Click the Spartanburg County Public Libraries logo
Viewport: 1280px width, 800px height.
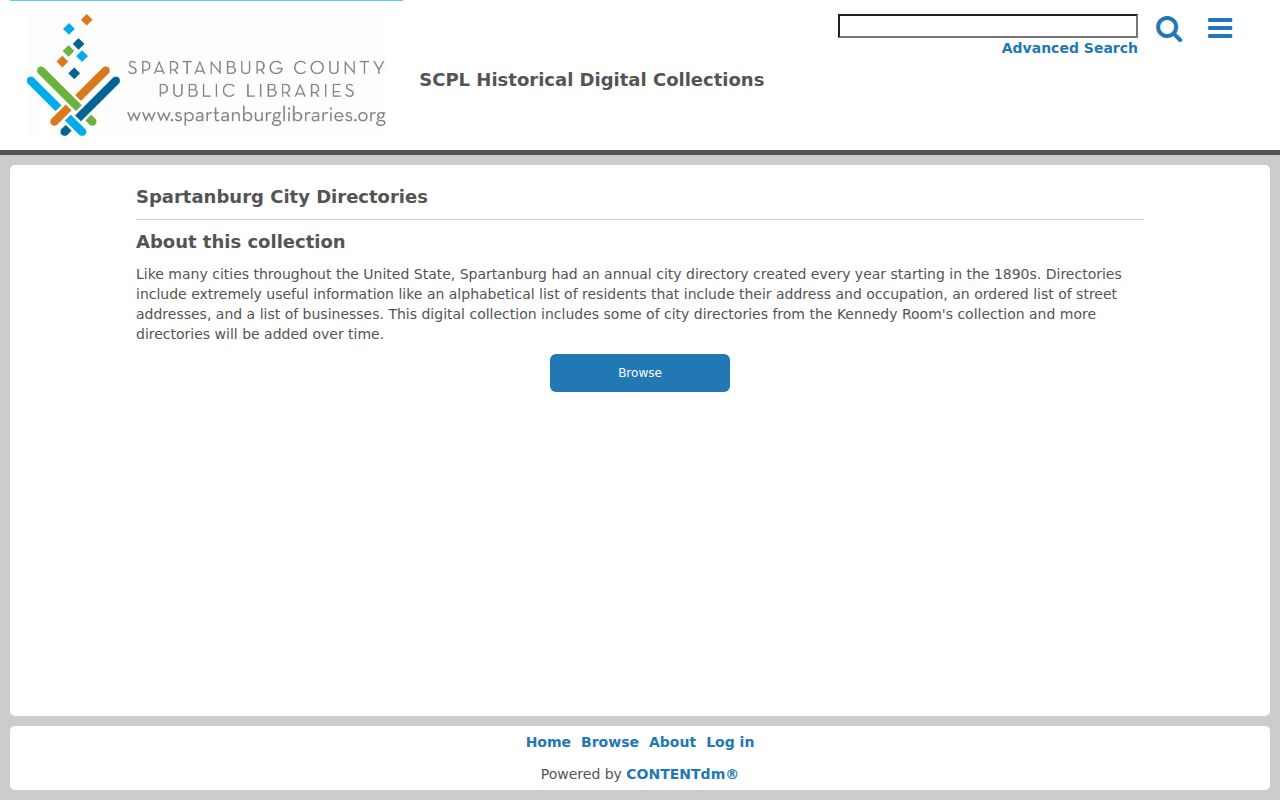206,75
